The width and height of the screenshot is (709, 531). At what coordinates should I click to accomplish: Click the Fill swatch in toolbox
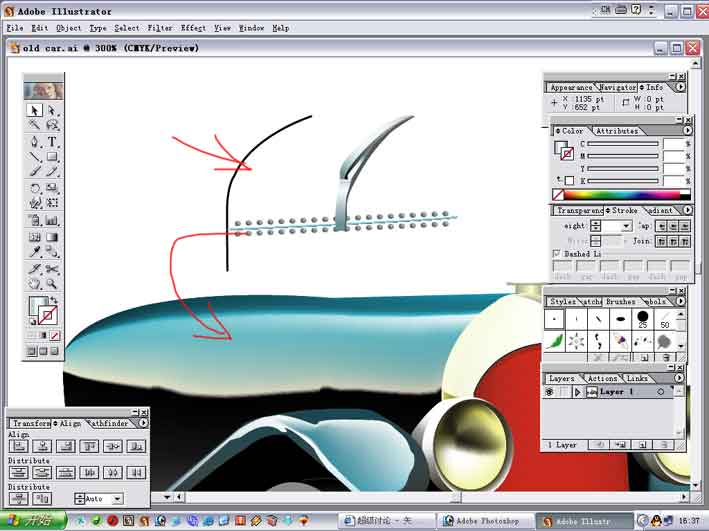[38, 306]
